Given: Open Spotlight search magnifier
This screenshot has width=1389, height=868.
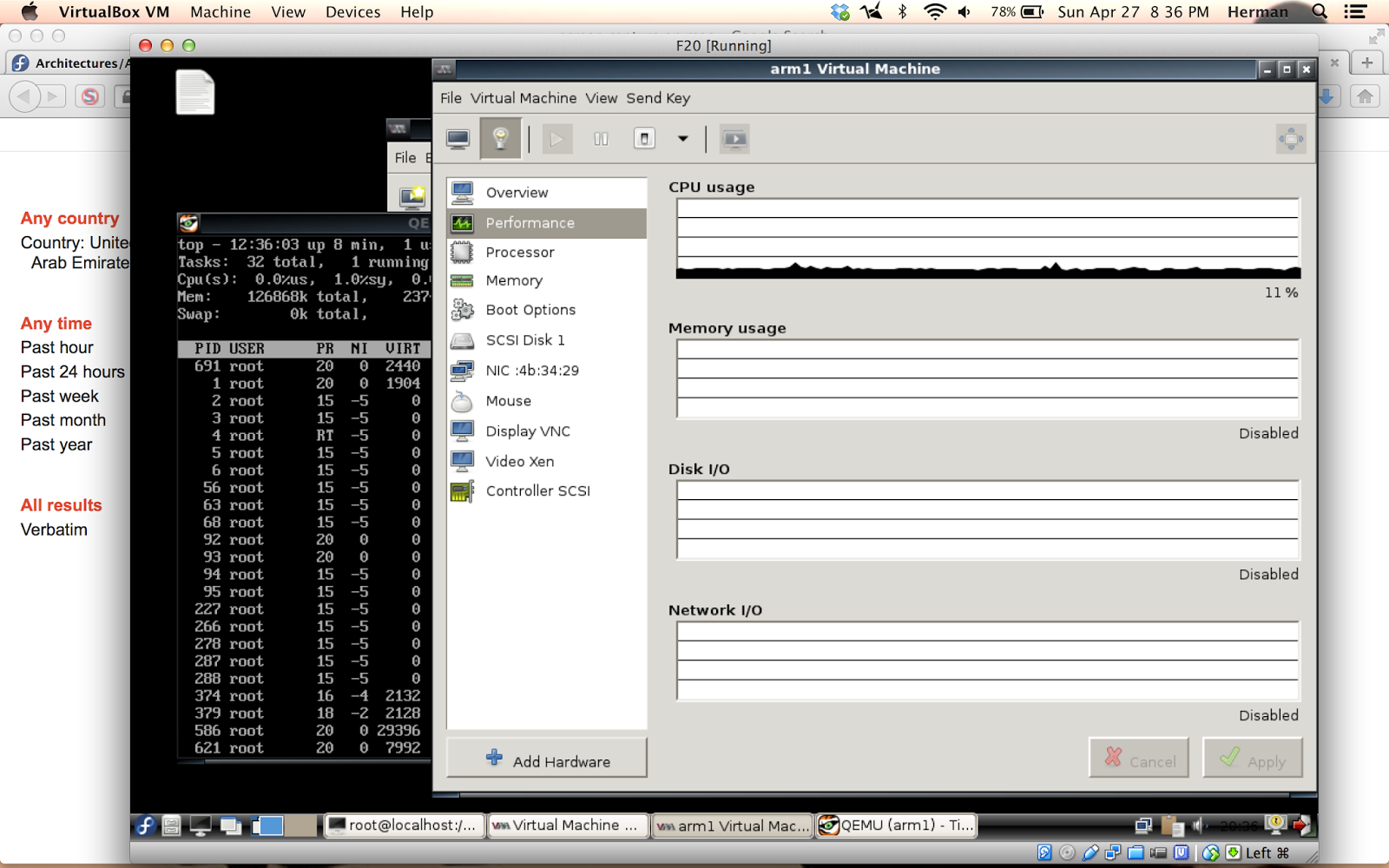Looking at the screenshot, I should 1320,12.
